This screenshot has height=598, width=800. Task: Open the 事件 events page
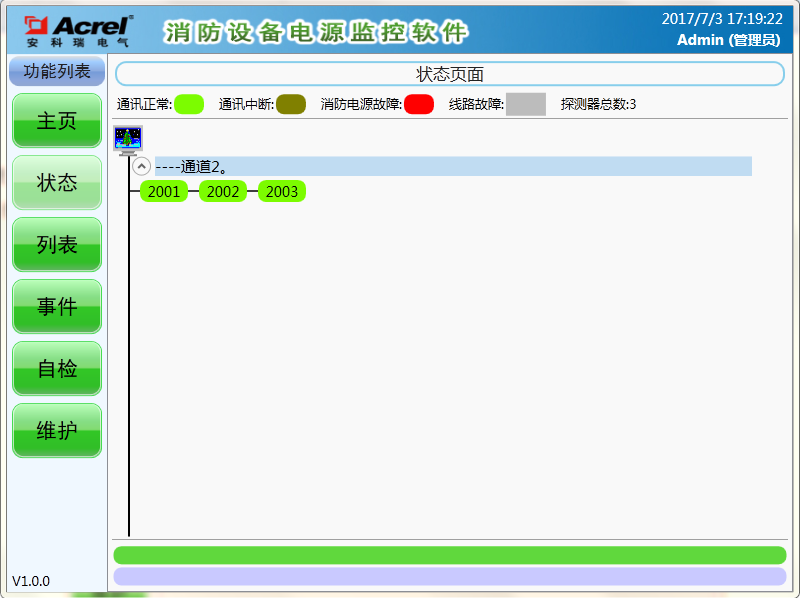click(57, 307)
